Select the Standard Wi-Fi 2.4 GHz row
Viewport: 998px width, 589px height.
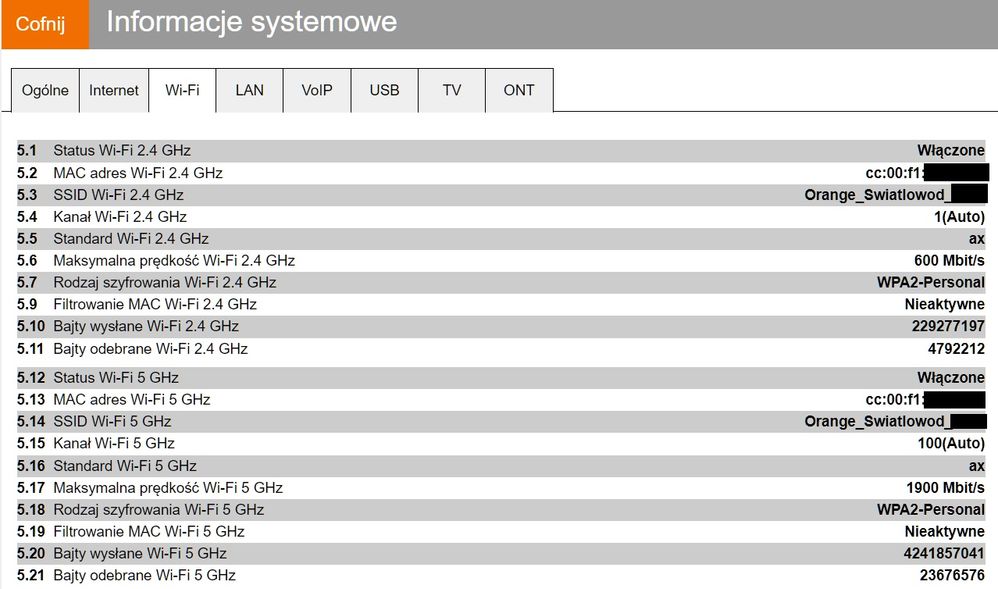(x=500, y=238)
